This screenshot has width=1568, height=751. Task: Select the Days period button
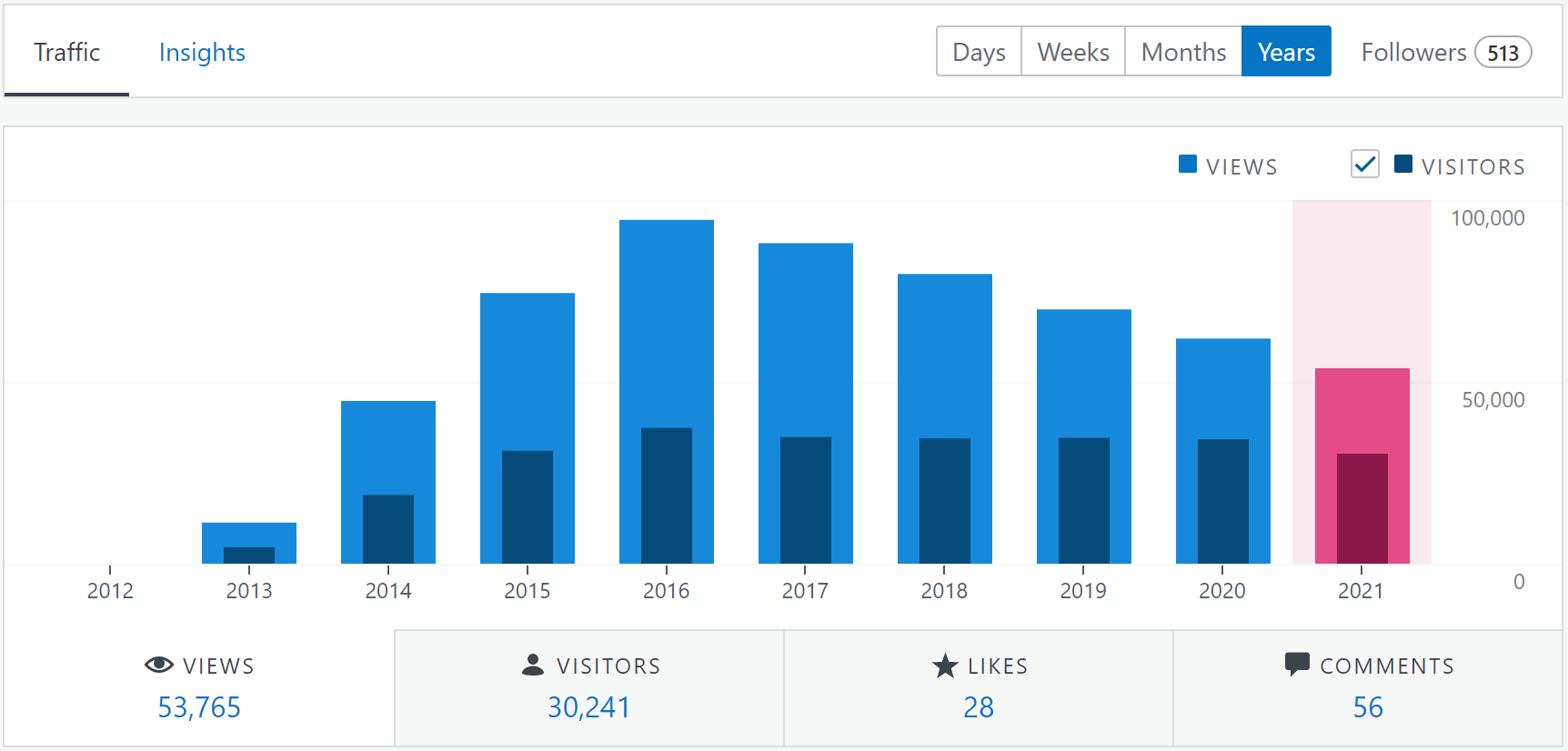[x=979, y=52]
